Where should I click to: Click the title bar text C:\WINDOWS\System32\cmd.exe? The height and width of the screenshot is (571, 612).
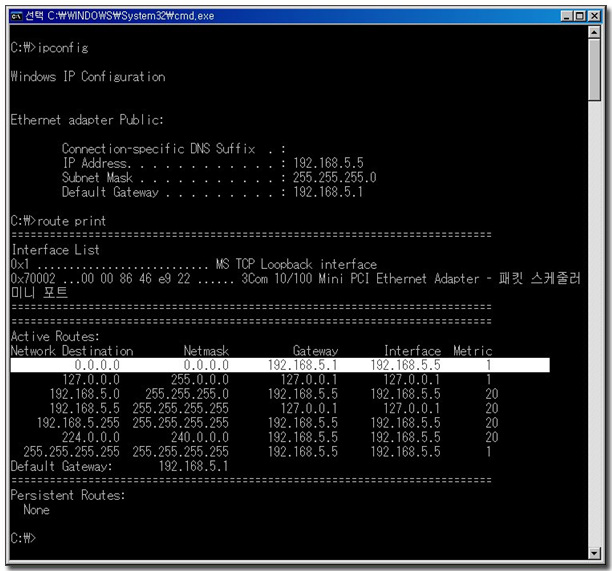point(131,16)
